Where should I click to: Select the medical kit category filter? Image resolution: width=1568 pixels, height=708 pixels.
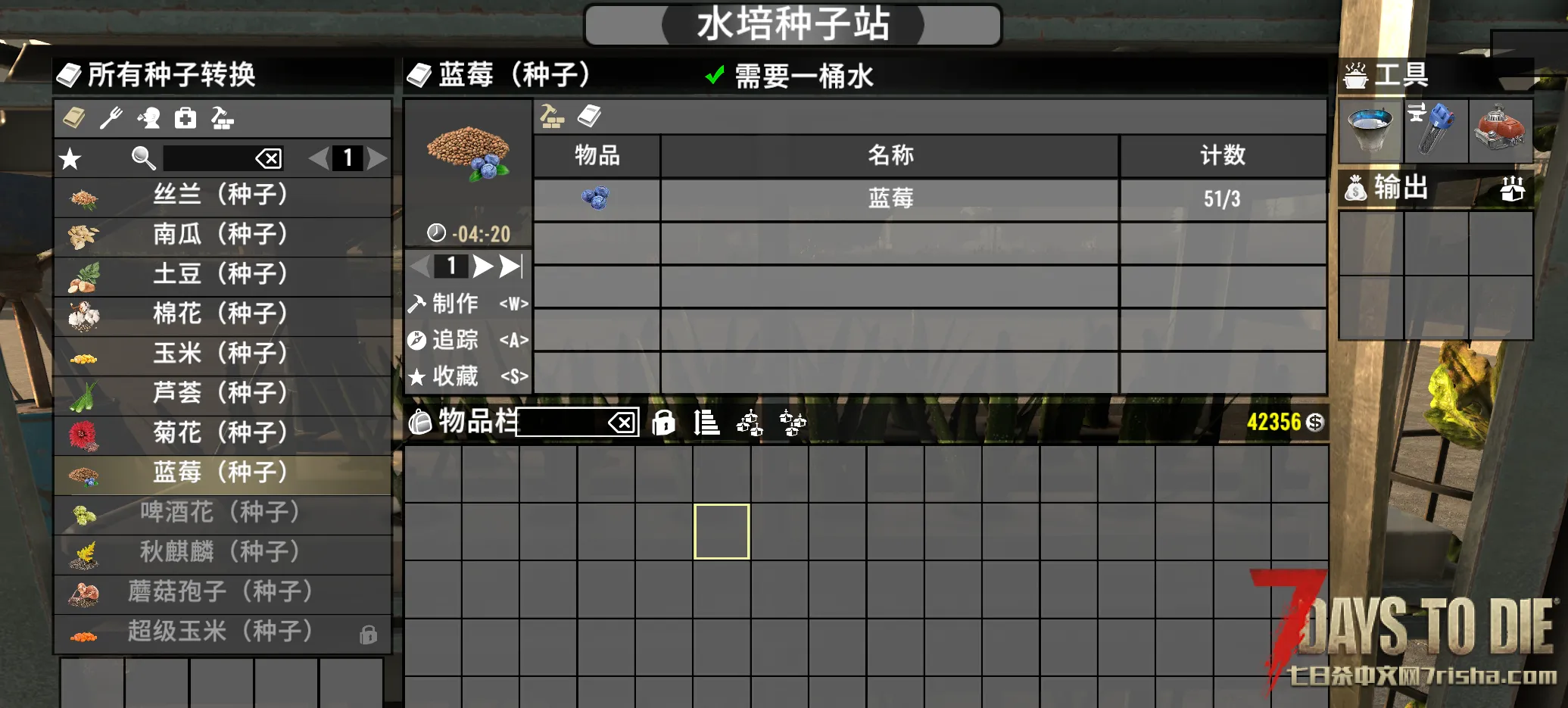185,118
